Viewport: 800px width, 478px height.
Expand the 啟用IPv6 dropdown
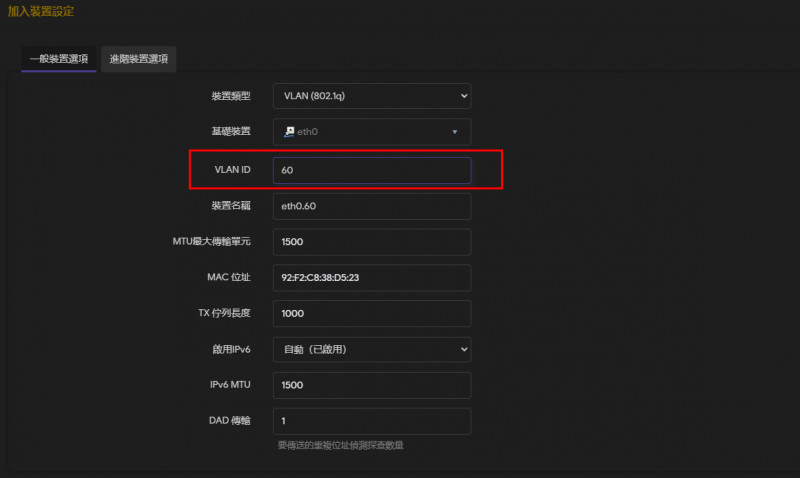371,349
